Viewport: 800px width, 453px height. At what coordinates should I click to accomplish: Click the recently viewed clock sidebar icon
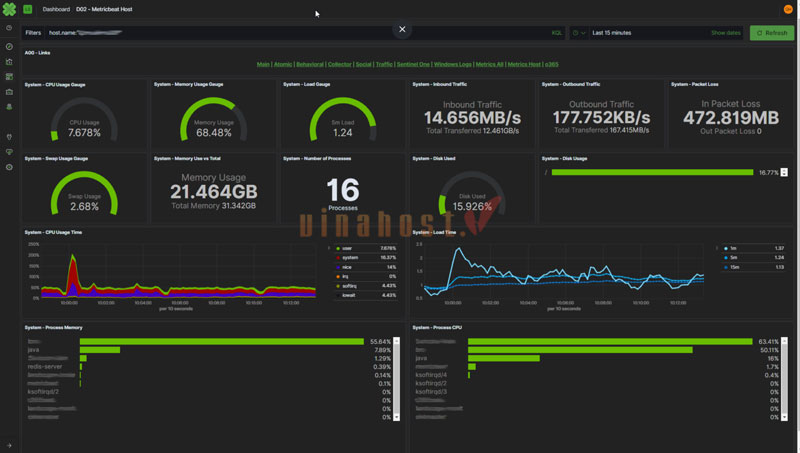click(x=9, y=28)
